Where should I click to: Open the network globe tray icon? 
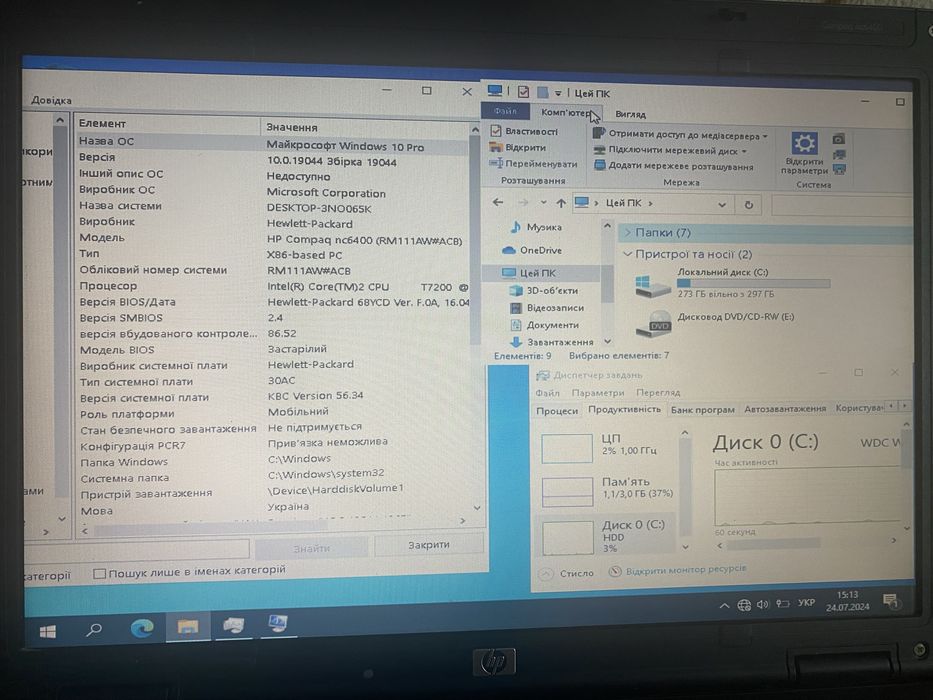(744, 605)
